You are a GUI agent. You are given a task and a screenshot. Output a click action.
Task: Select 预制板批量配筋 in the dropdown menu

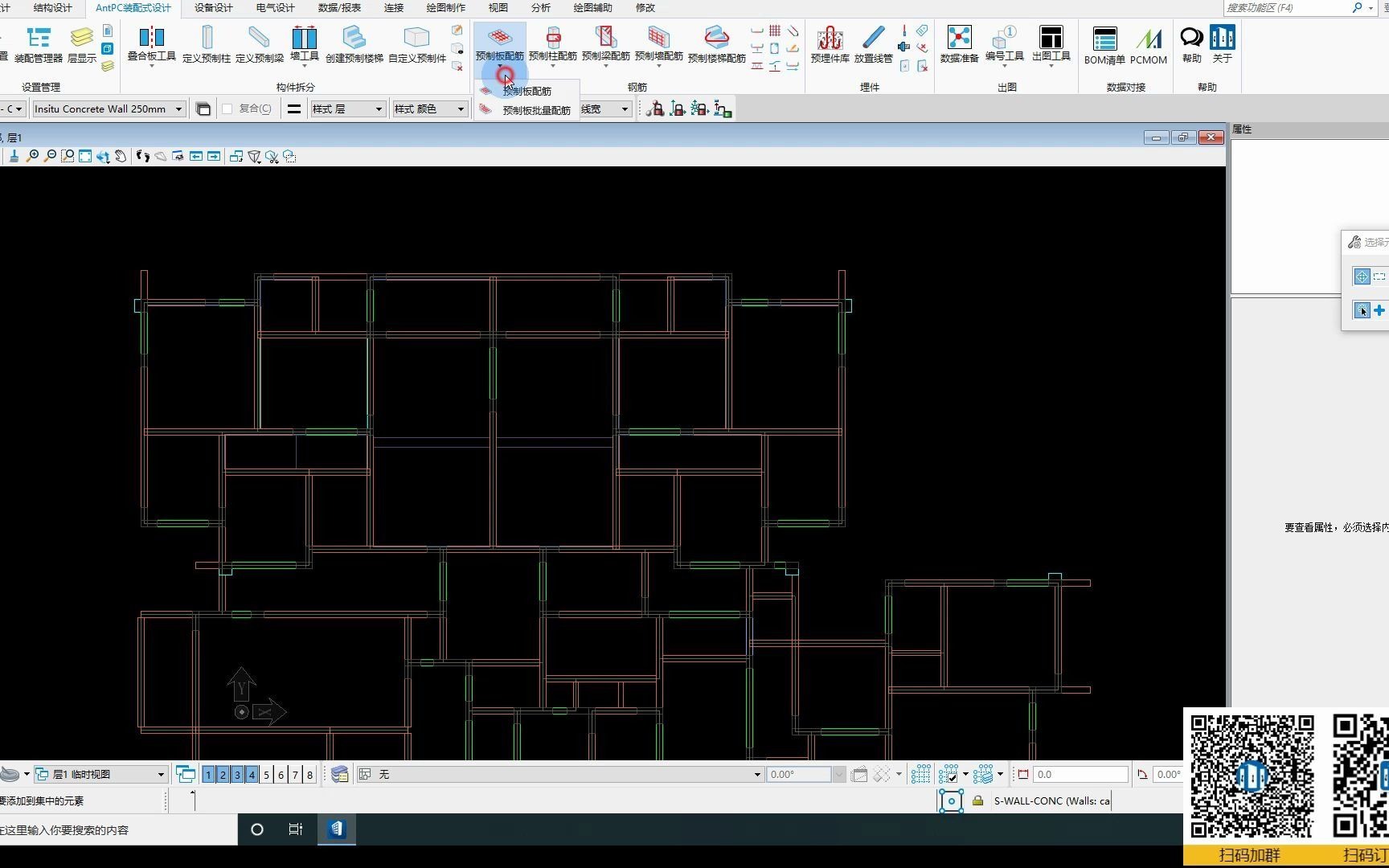(527, 110)
